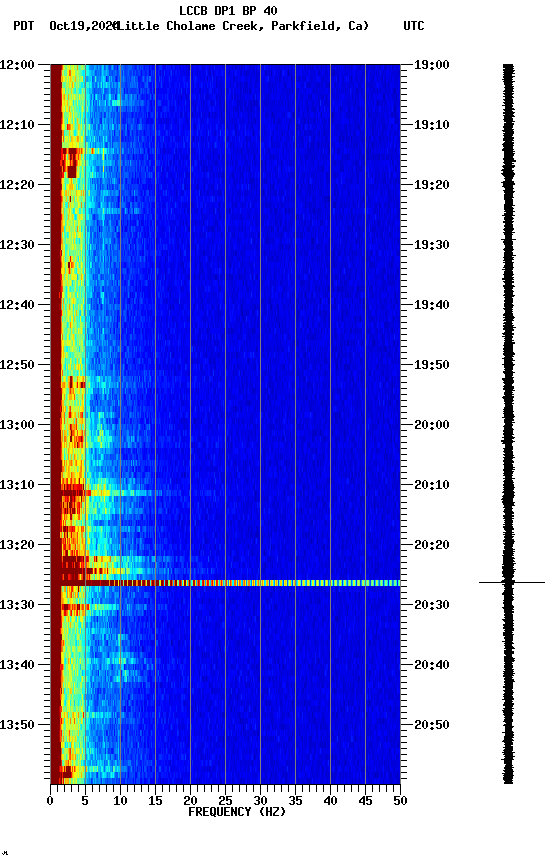Click the "12:30" PDT time label
The width and height of the screenshot is (552, 864).
pos(17,245)
